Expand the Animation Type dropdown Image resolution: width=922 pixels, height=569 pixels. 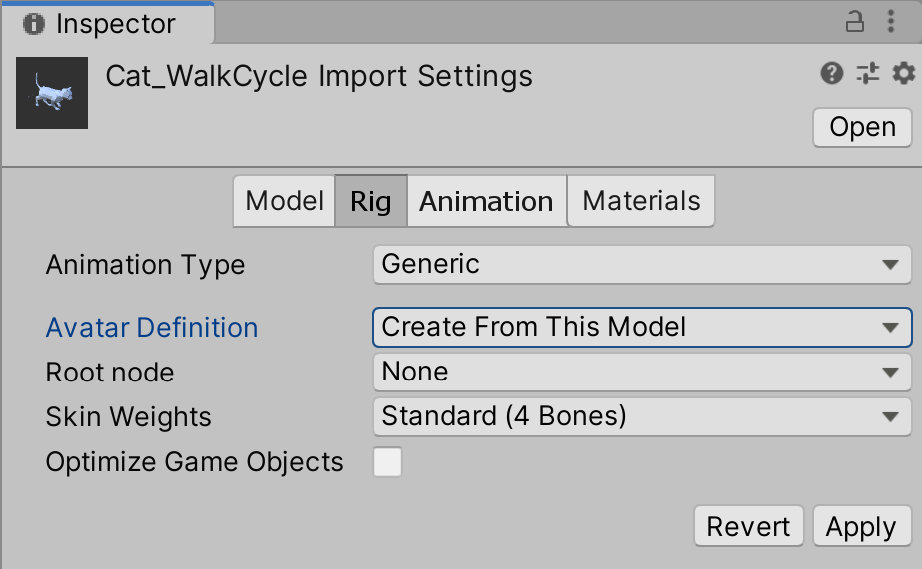641,265
